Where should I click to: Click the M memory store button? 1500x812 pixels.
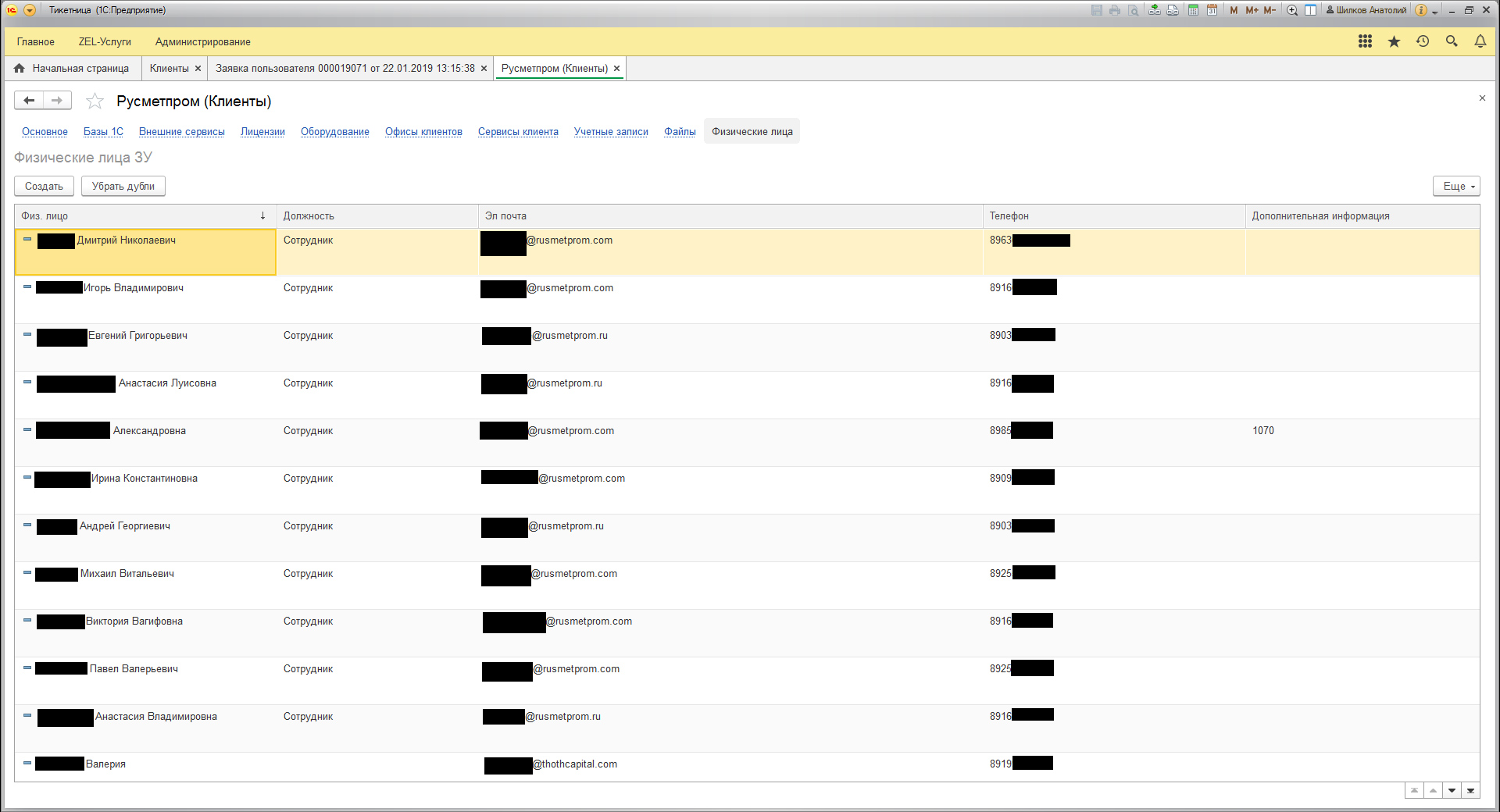1234,10
